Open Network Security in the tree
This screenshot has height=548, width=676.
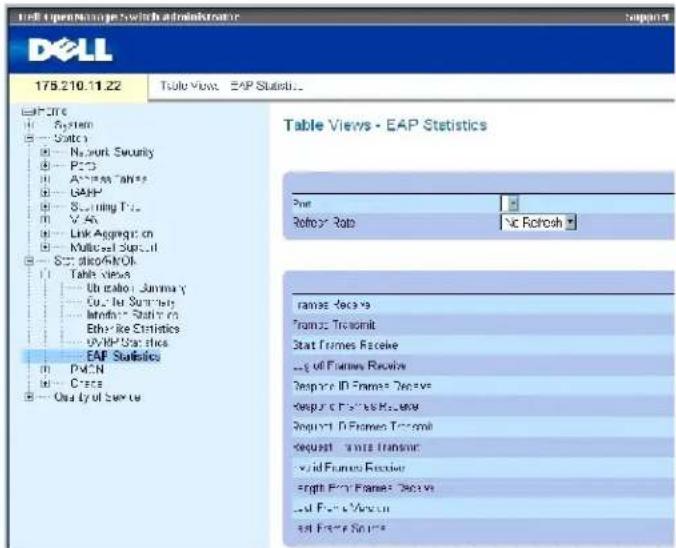coord(112,152)
